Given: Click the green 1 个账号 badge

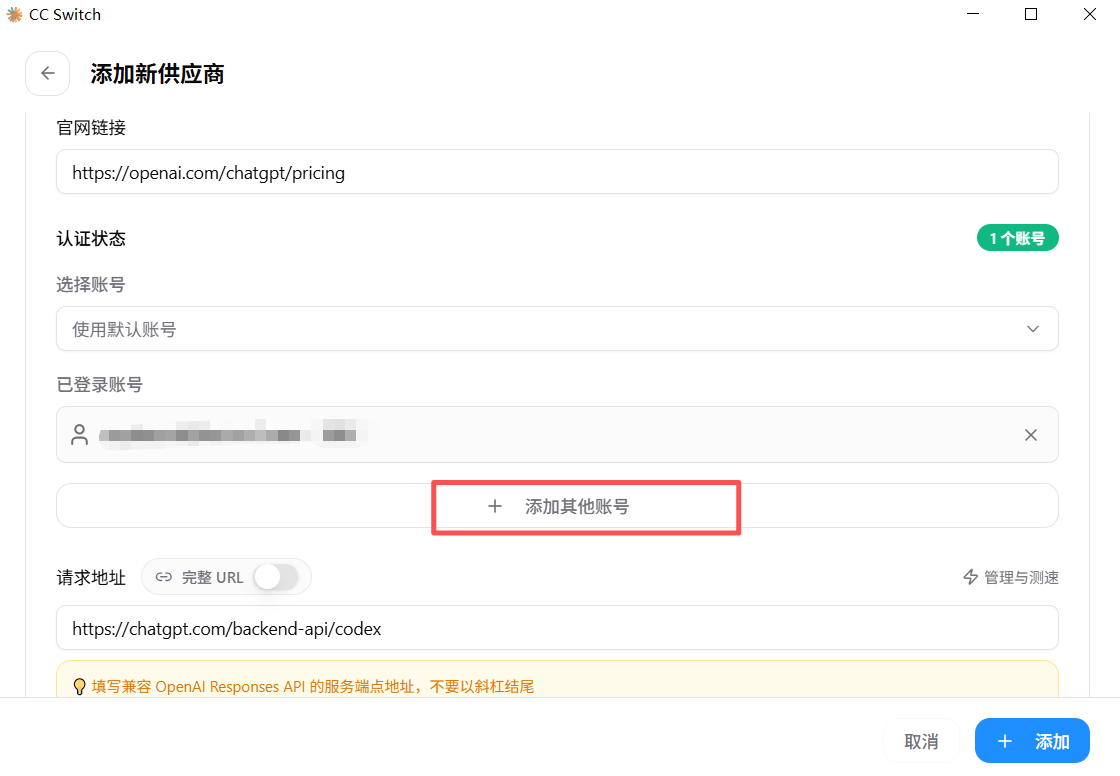Looking at the screenshot, I should pyautogui.click(x=1017, y=238).
